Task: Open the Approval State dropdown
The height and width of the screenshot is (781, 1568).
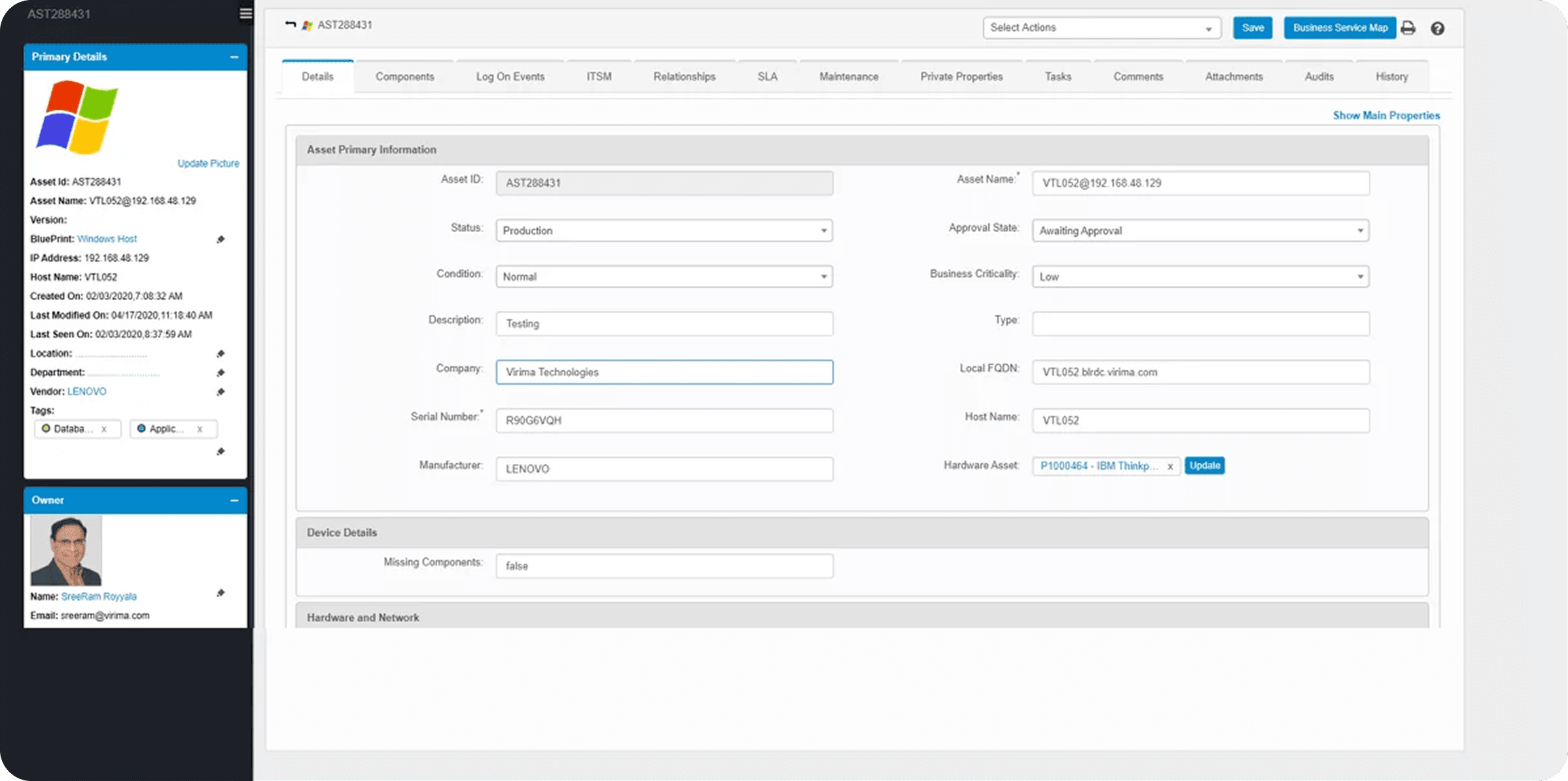Action: click(1201, 230)
